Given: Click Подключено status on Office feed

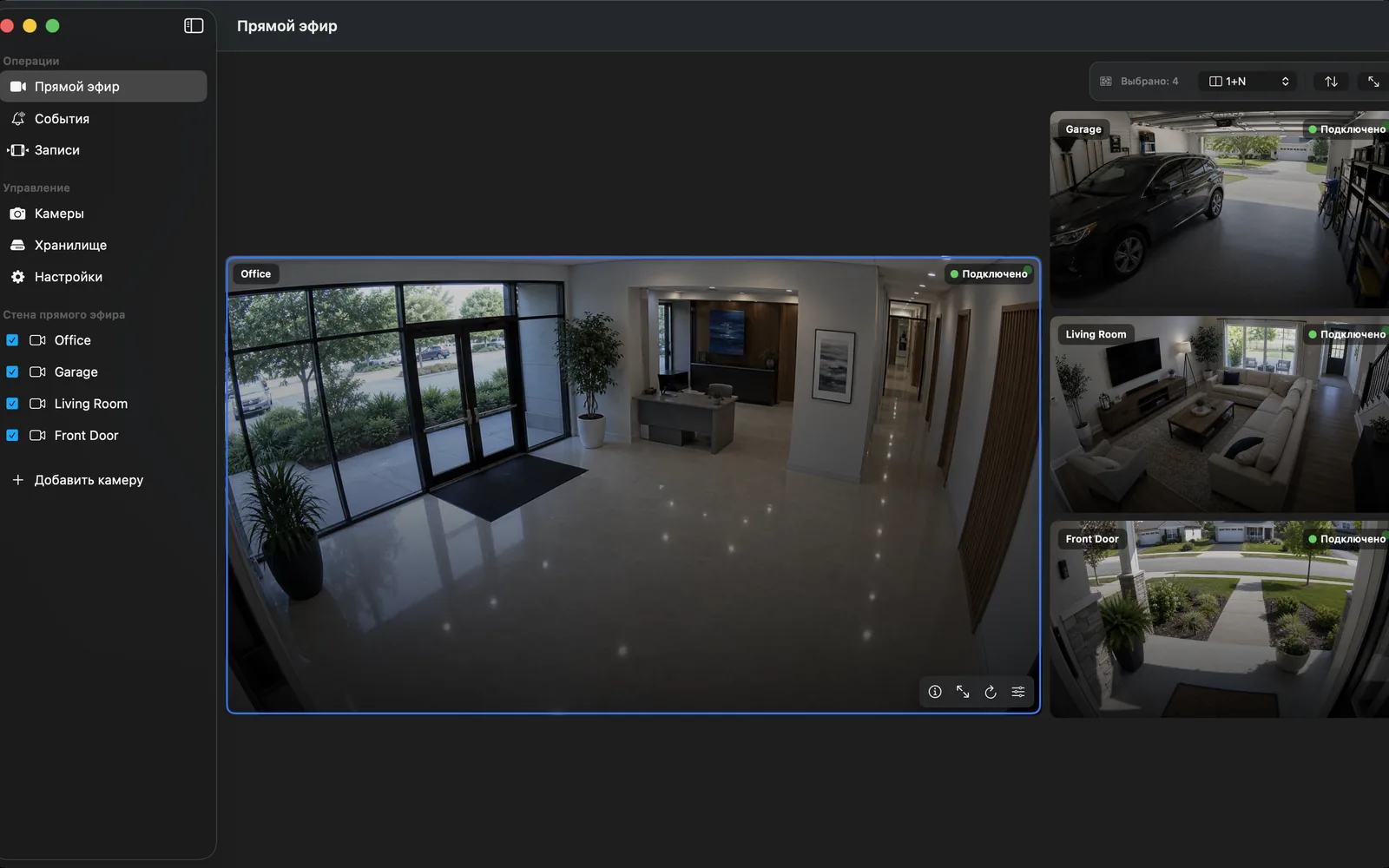Looking at the screenshot, I should (989, 273).
